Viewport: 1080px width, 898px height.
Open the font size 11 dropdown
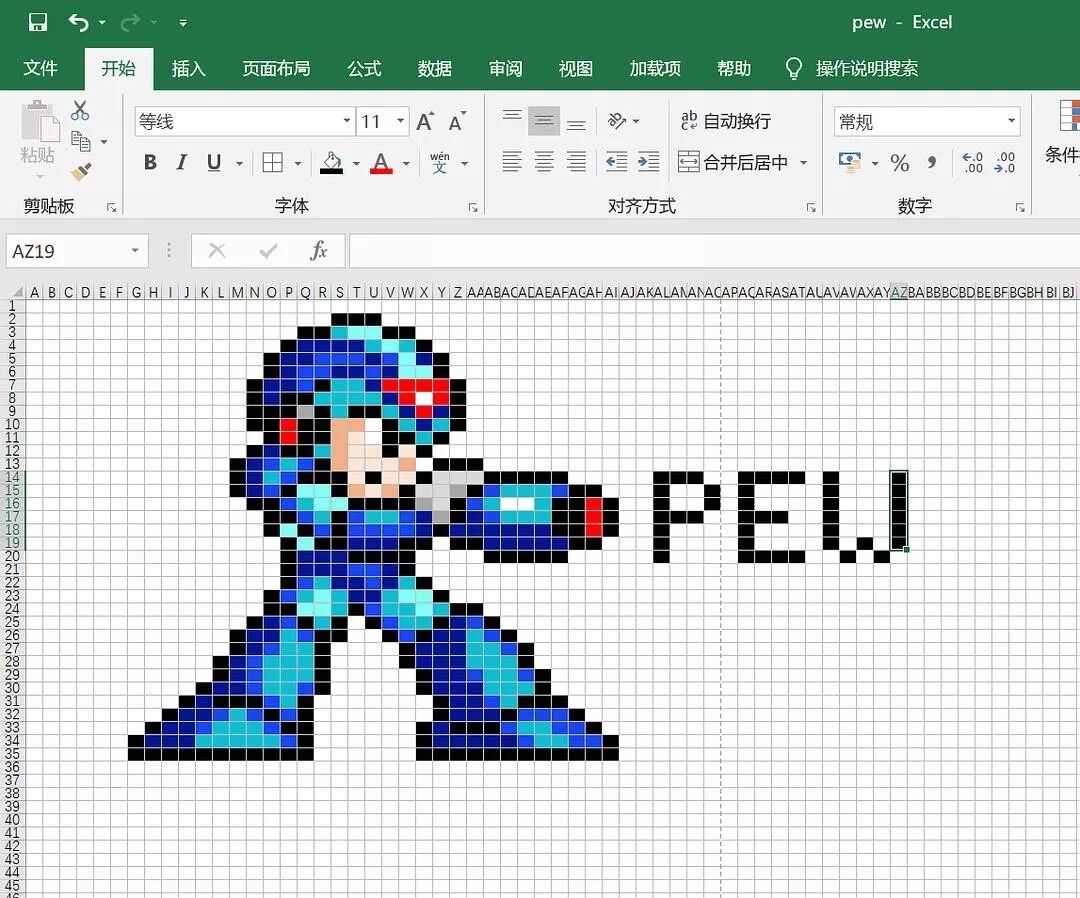(x=400, y=121)
